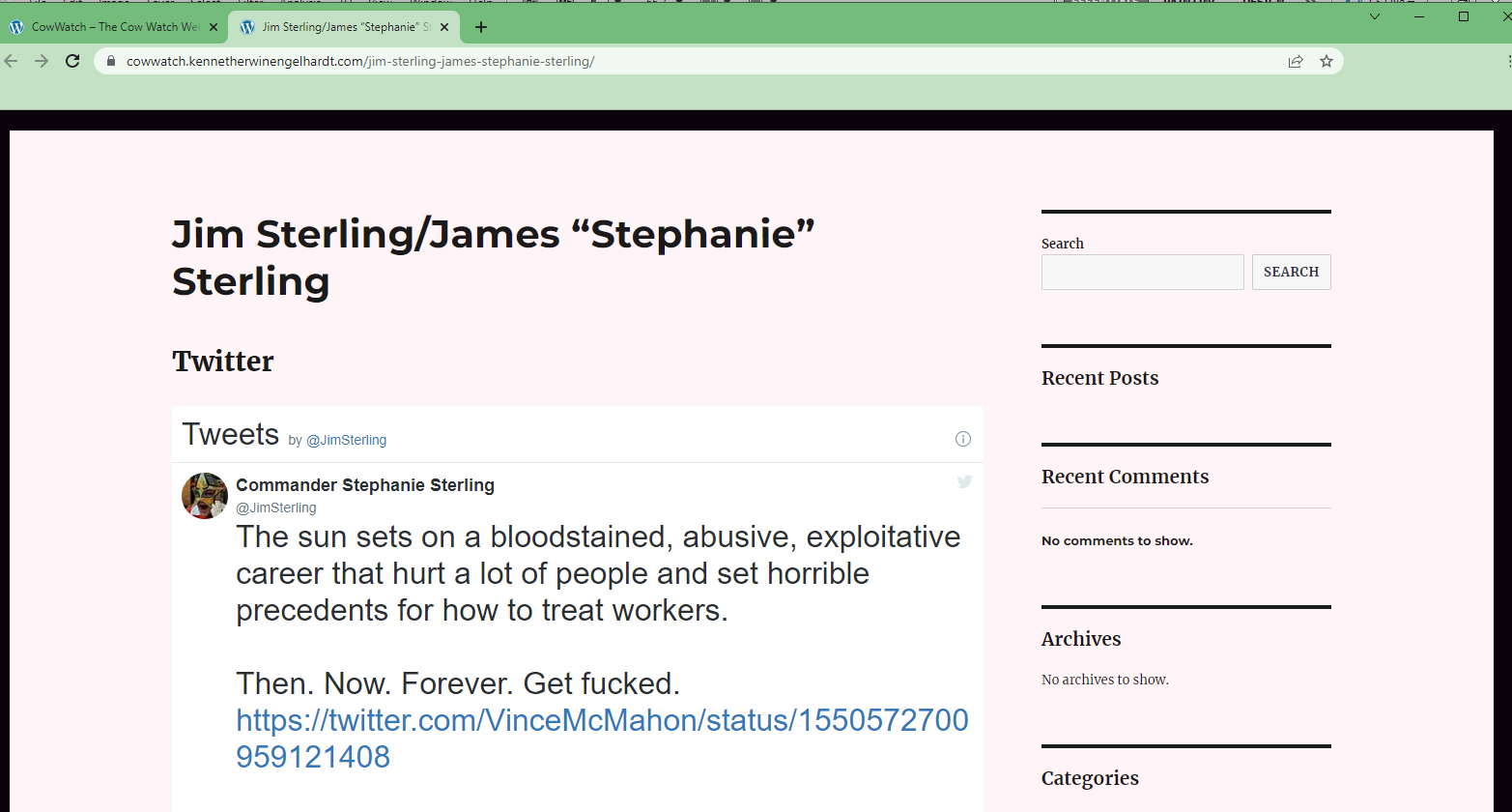
Task: Click the @JimSterling handle under the name
Action: pyautogui.click(x=276, y=507)
